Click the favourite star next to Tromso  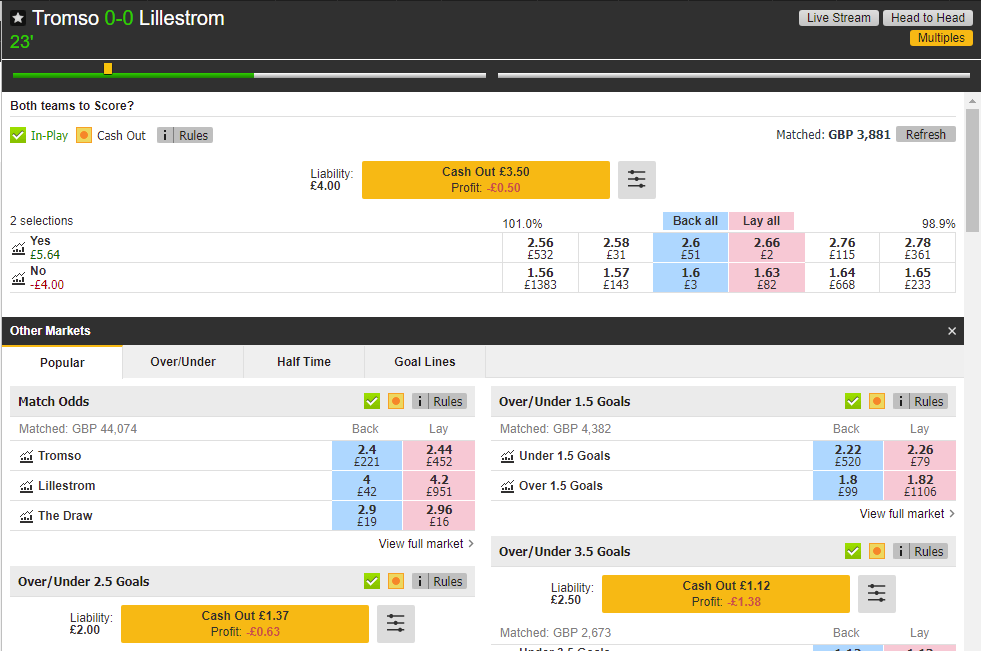click(18, 18)
